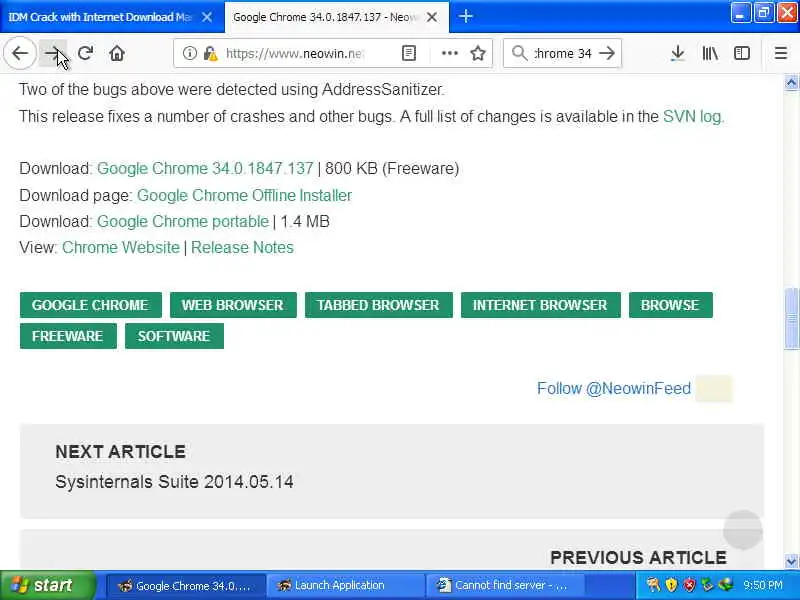Open the downloads panel
This screenshot has height=600, width=800.
(677, 53)
